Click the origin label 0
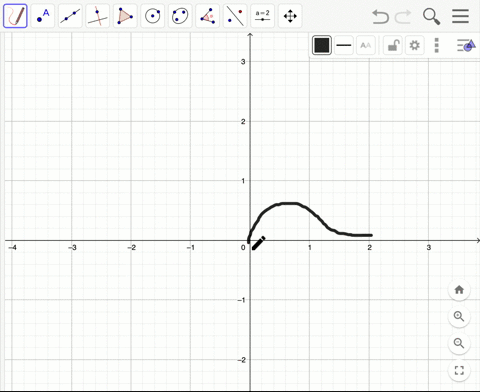480x392 pixels. 243,248
